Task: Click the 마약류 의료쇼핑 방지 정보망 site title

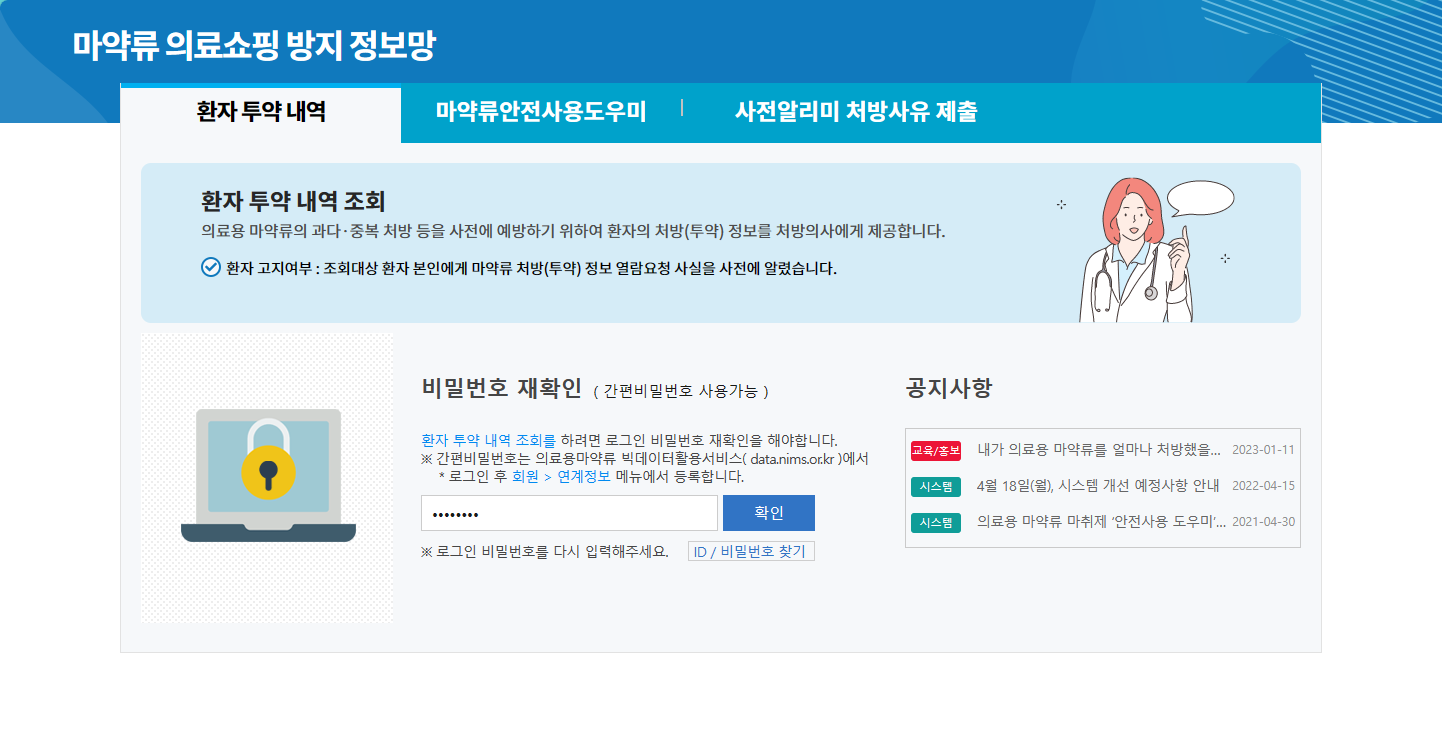Action: (254, 46)
